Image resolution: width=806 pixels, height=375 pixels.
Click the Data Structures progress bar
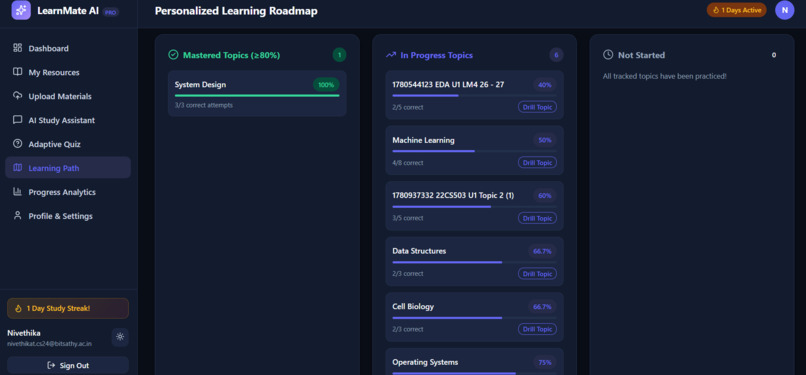click(474, 262)
